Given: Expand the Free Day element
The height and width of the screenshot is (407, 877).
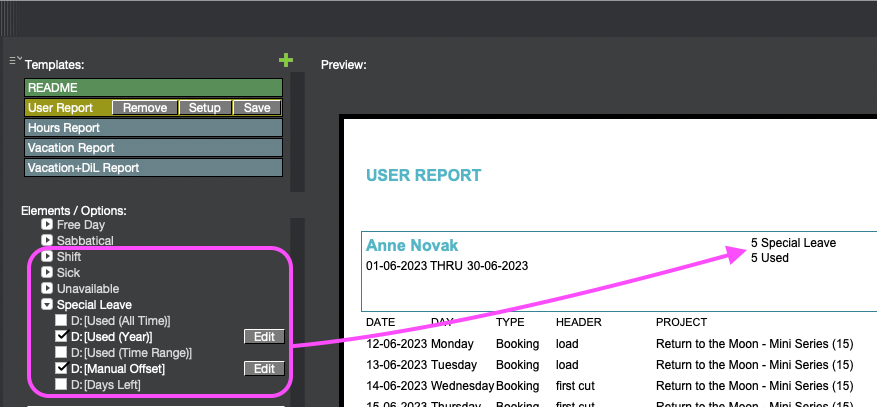Looking at the screenshot, I should coord(47,225).
